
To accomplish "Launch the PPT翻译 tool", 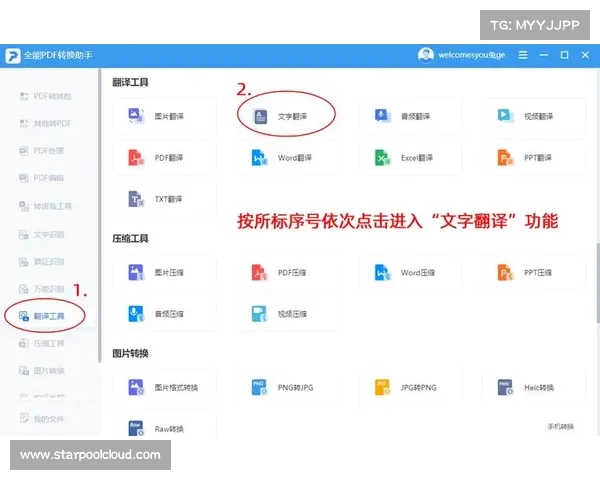I will 534,158.
